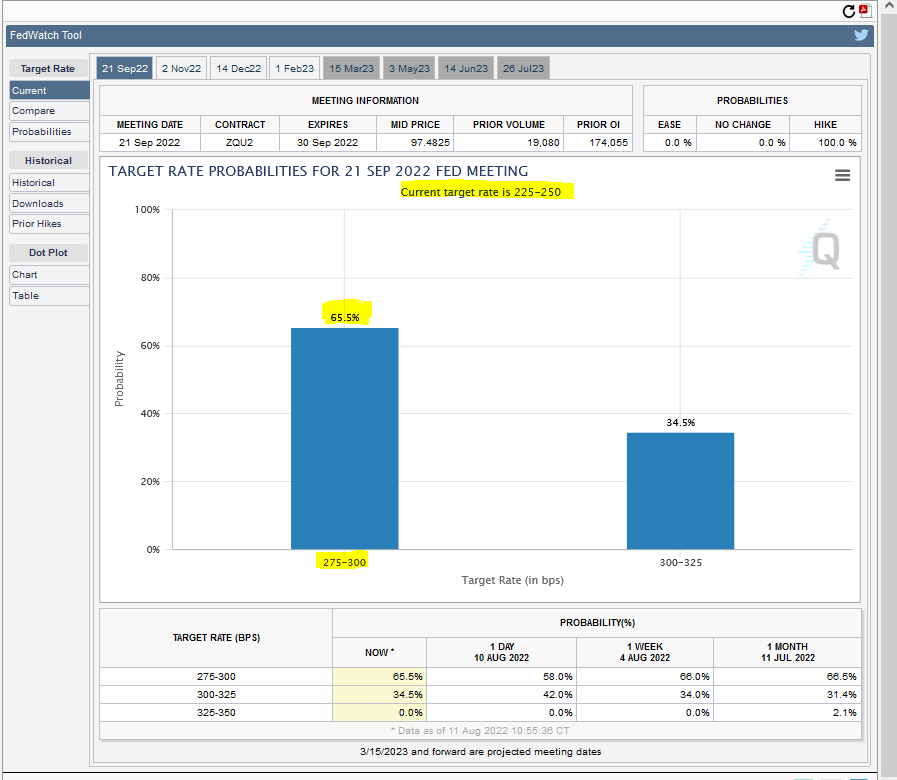
Task: Click the 275-300 x-axis label
Action: pos(344,563)
